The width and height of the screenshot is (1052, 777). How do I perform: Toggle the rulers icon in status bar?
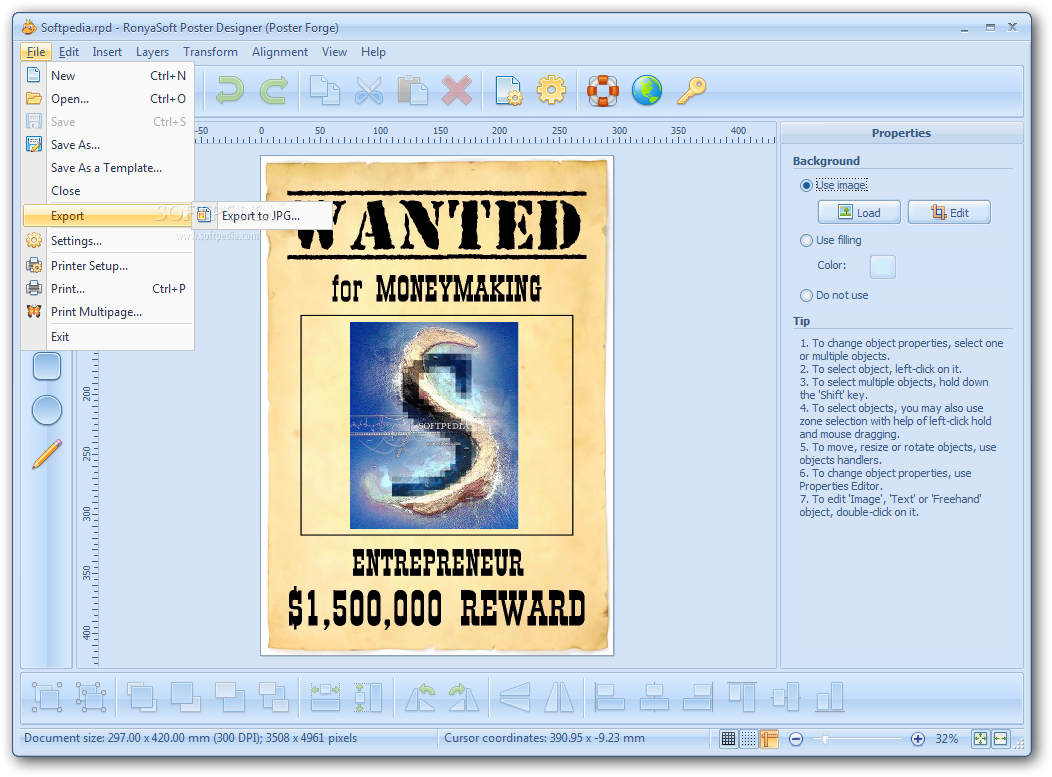point(769,739)
